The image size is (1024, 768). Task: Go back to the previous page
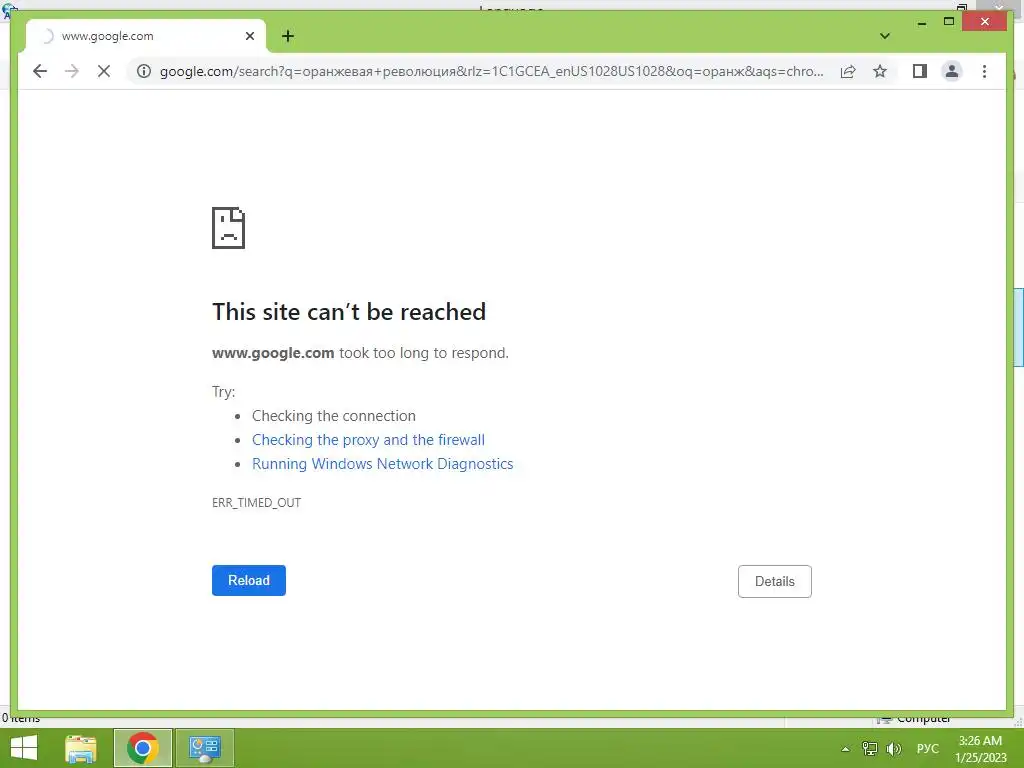pyautogui.click(x=40, y=71)
